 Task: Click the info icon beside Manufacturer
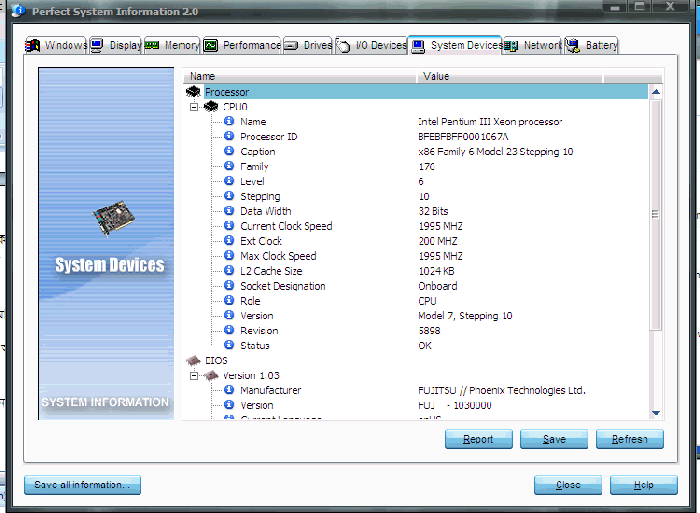click(229, 390)
